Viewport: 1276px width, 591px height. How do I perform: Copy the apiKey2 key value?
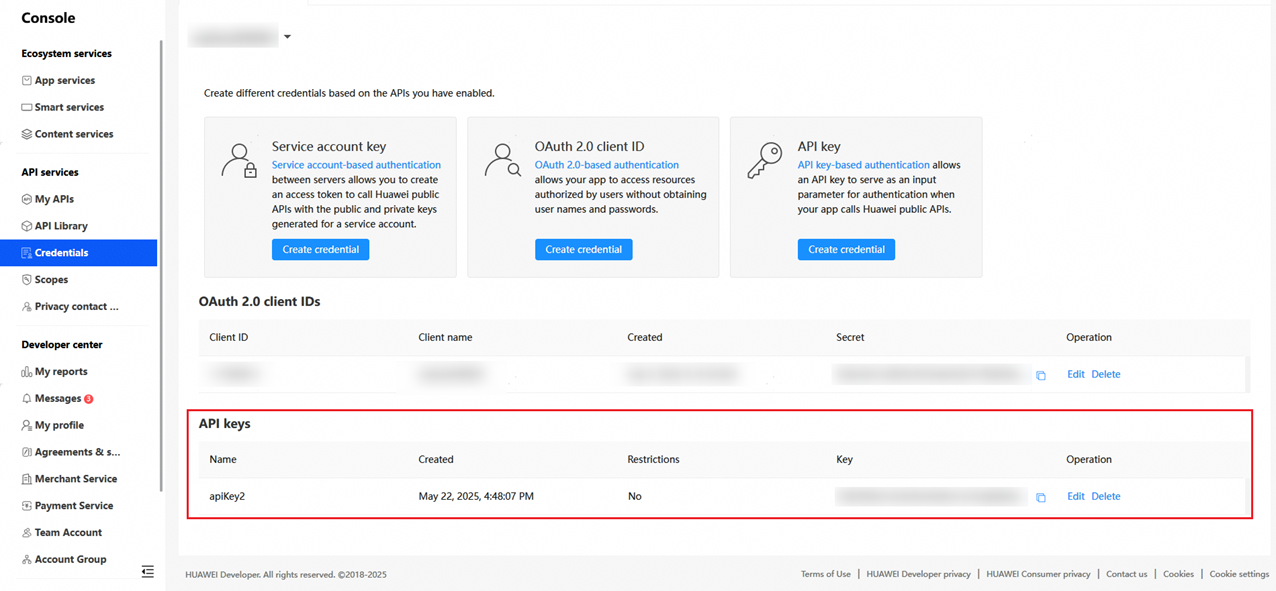(1041, 498)
